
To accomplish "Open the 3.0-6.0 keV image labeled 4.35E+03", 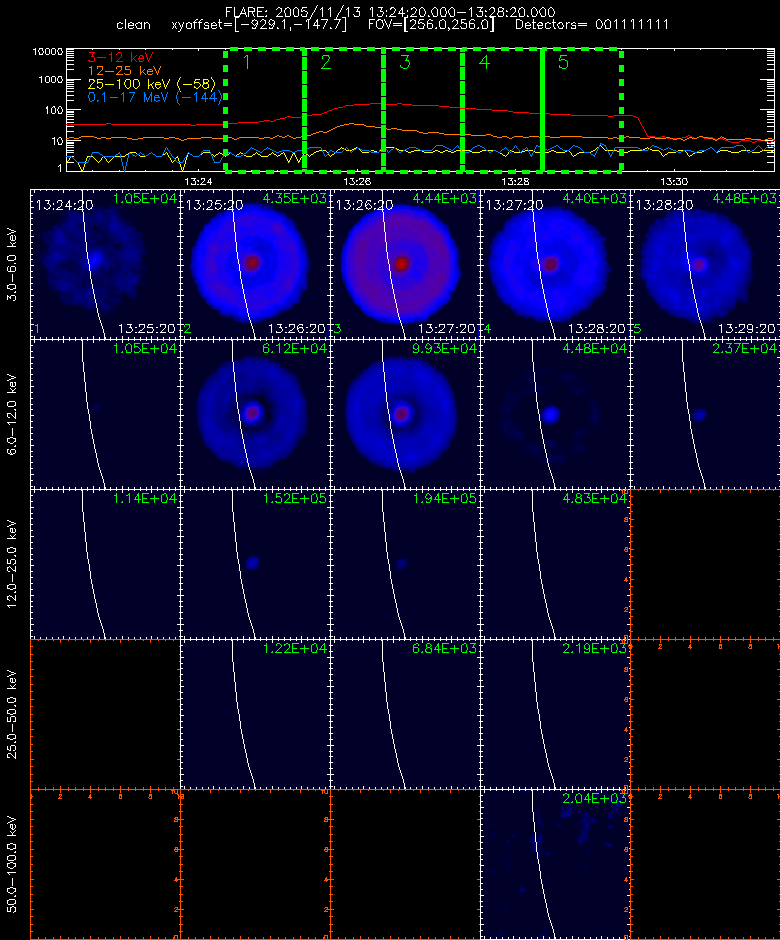I will click(255, 264).
